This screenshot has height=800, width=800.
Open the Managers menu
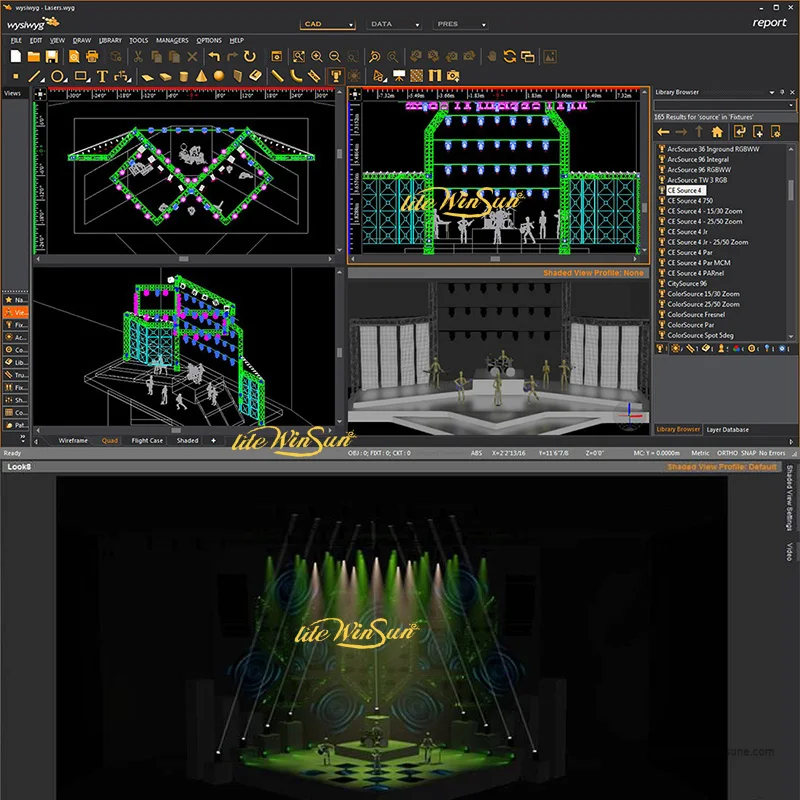click(172, 40)
